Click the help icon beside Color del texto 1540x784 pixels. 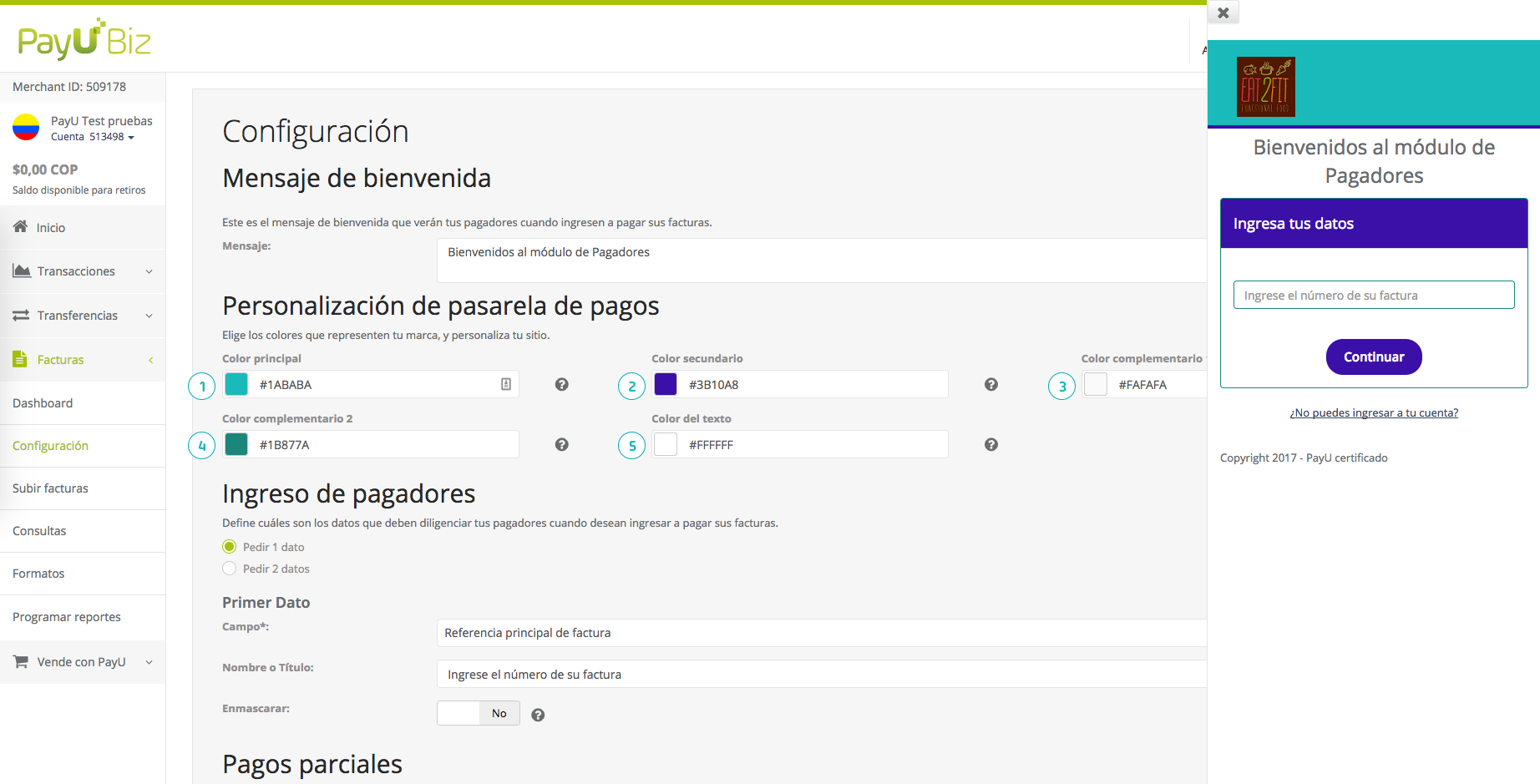tap(990, 444)
